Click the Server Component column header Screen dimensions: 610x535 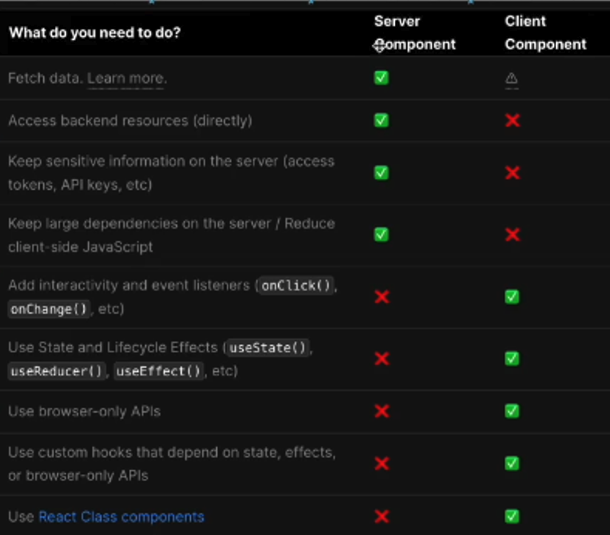point(414,33)
